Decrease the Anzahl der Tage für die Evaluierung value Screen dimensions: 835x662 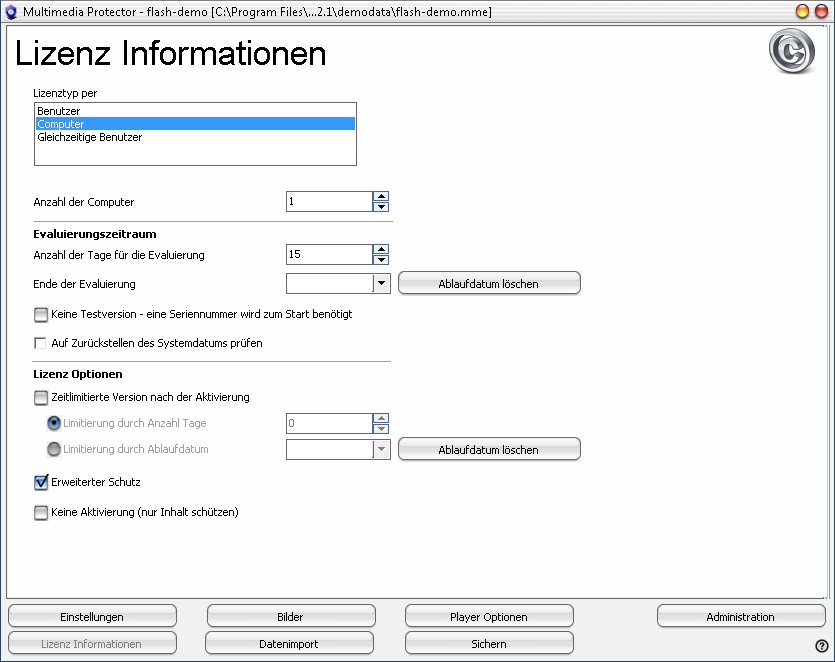tap(381, 260)
